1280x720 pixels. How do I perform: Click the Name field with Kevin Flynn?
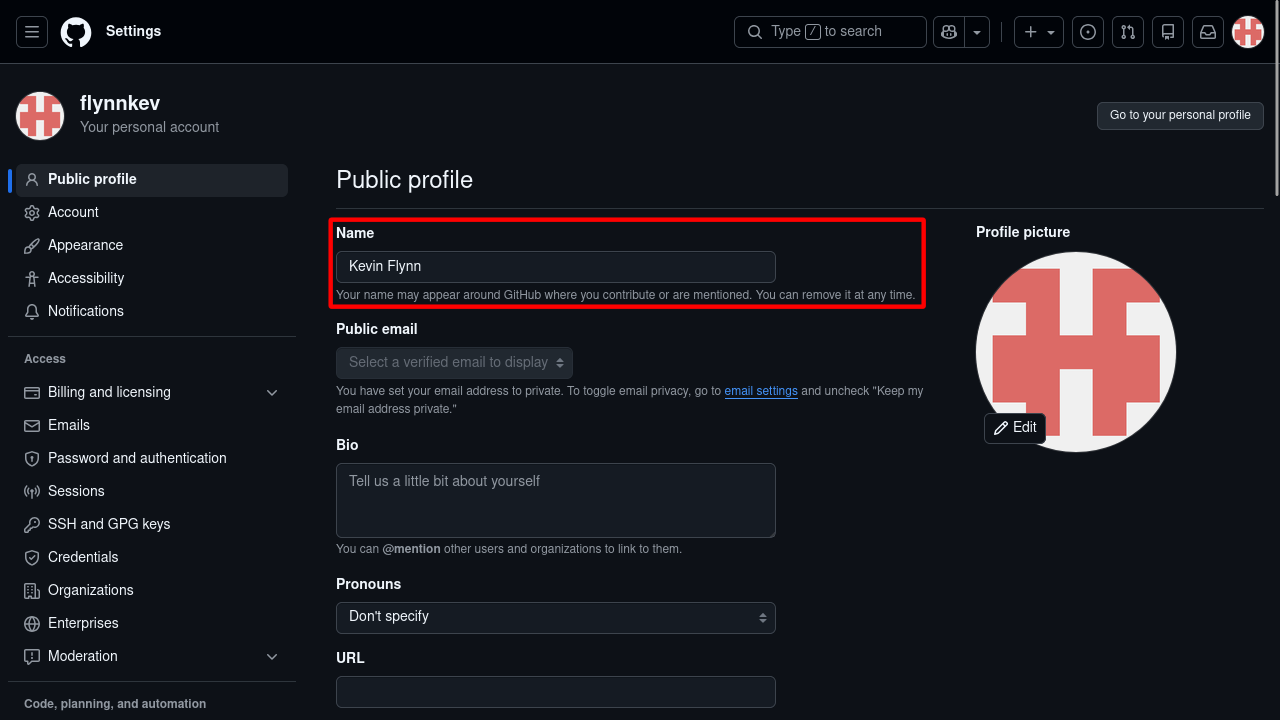(556, 267)
